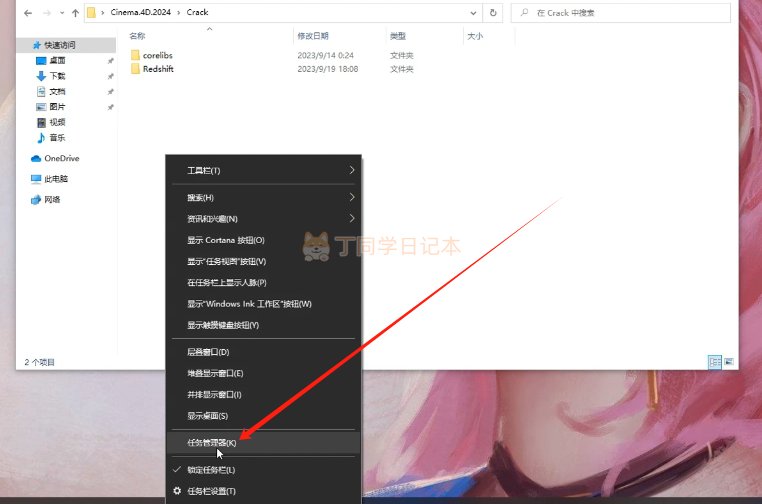Expand the Search submenu arrow
The height and width of the screenshot is (504, 762).
coord(352,197)
